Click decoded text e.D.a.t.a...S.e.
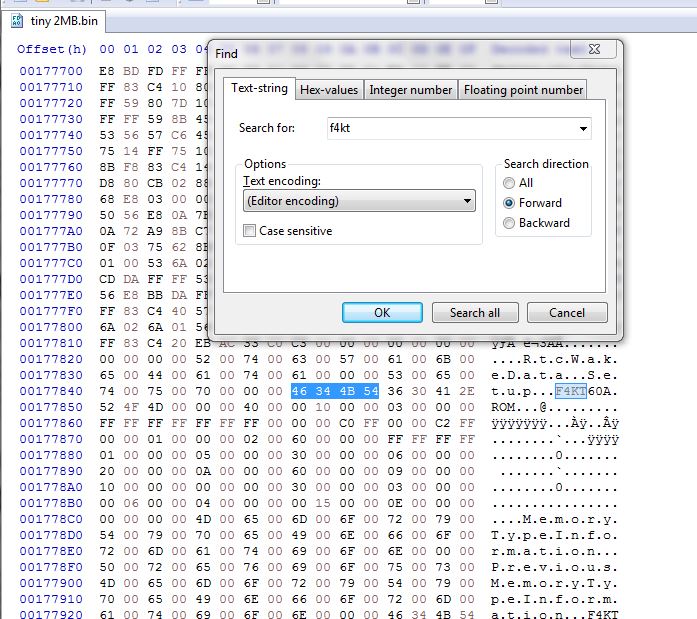The height and width of the screenshot is (619, 697). pos(554,375)
